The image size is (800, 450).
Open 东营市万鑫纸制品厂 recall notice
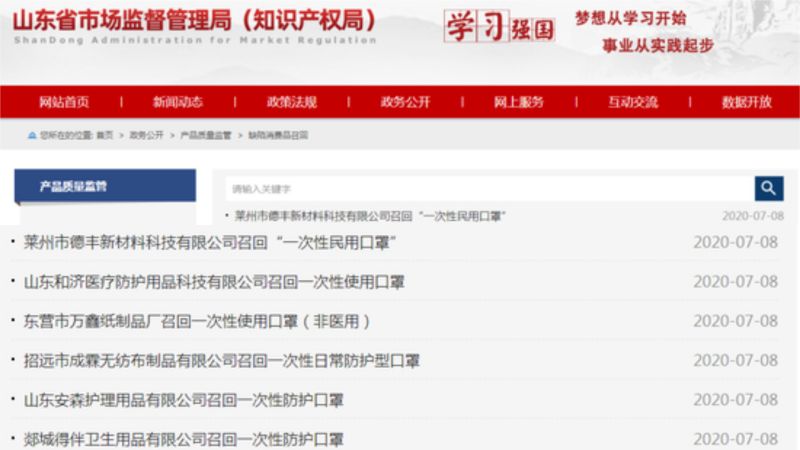[x=196, y=321]
